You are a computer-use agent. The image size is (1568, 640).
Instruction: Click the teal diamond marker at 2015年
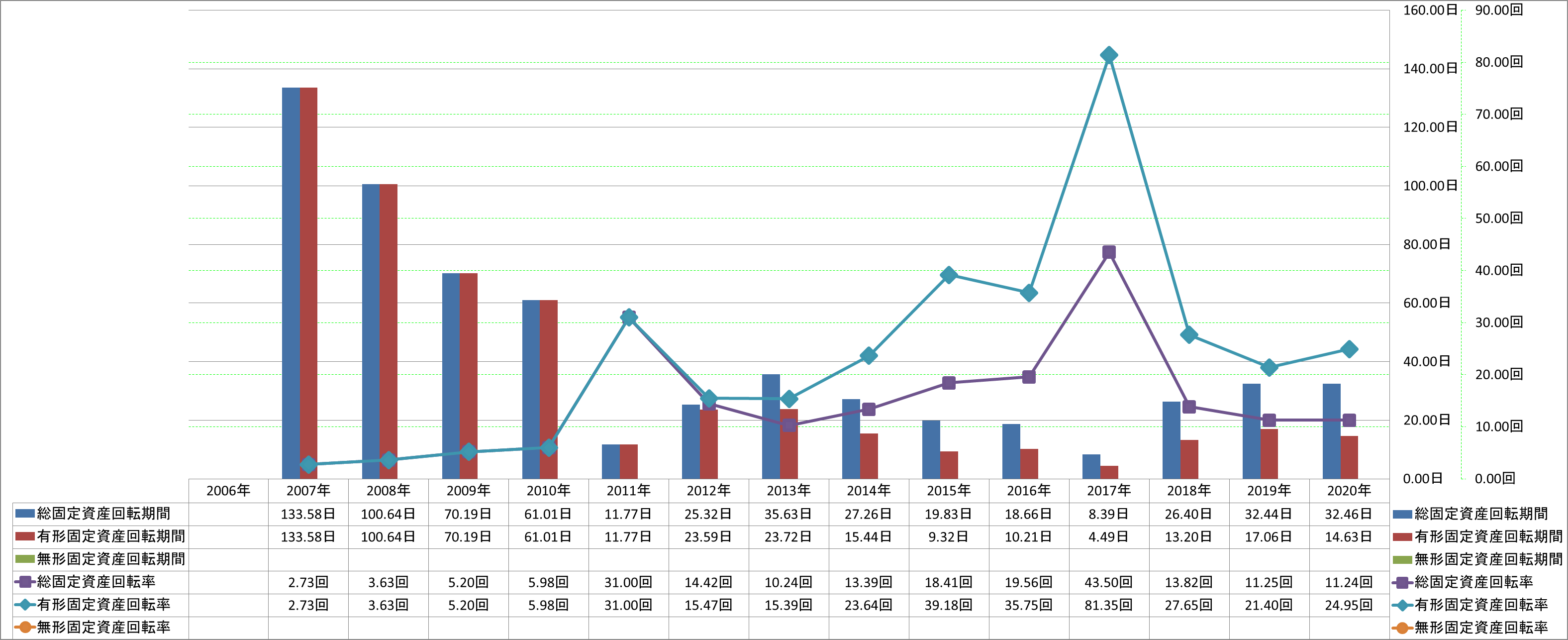pos(948,275)
